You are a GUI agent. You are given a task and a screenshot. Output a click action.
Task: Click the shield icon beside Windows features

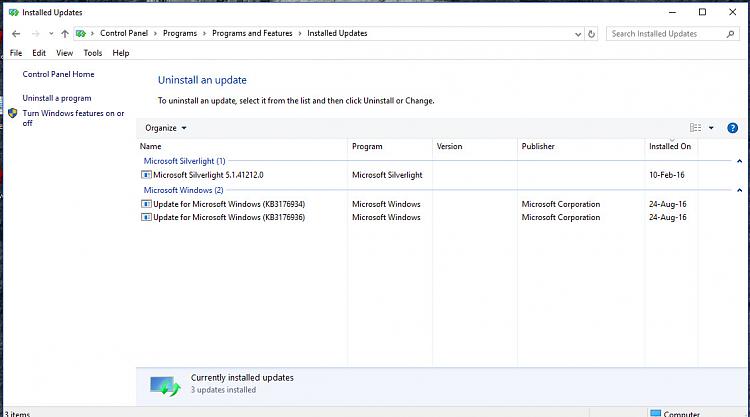pos(13,113)
